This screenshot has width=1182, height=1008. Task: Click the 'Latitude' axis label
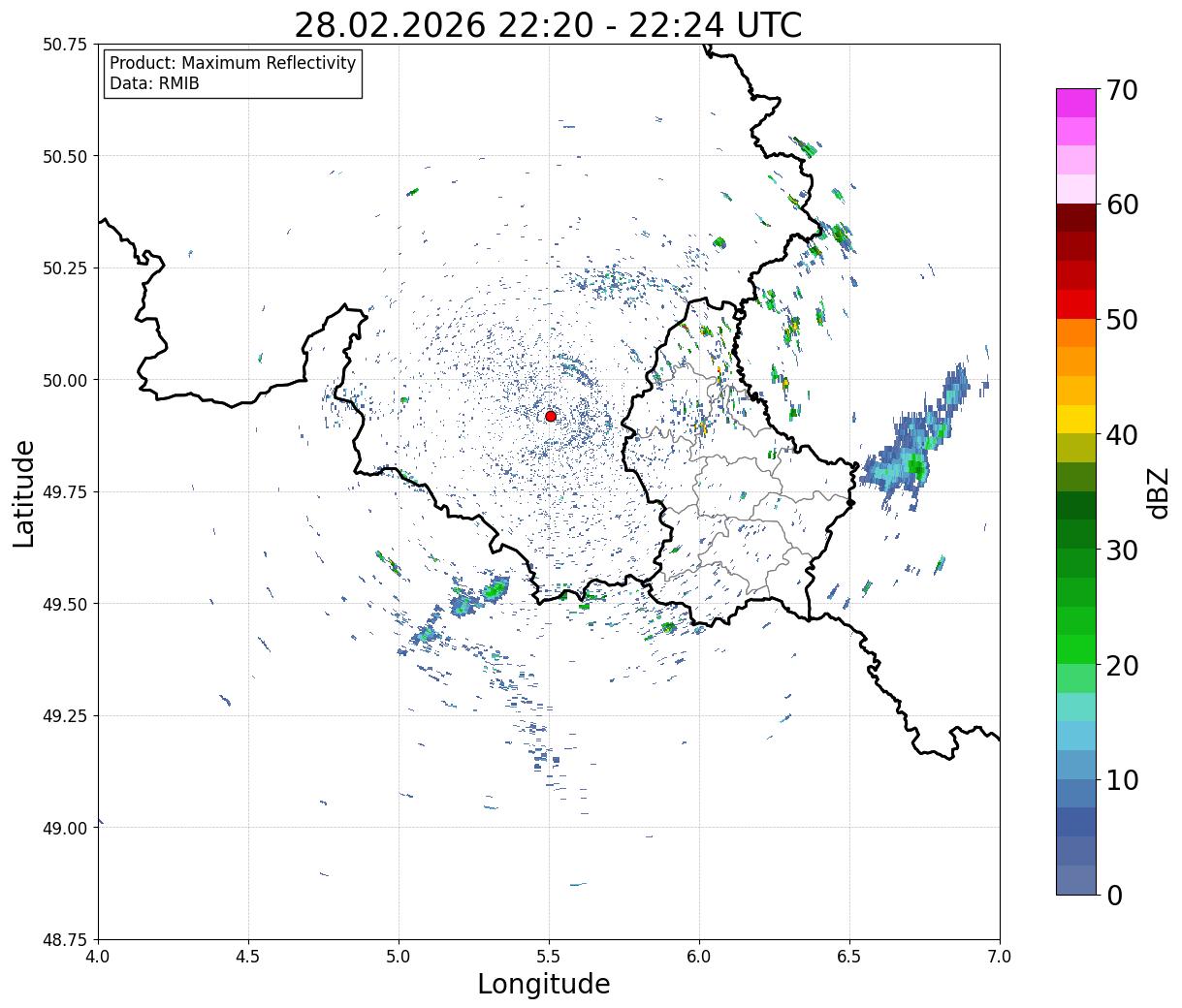(24, 492)
